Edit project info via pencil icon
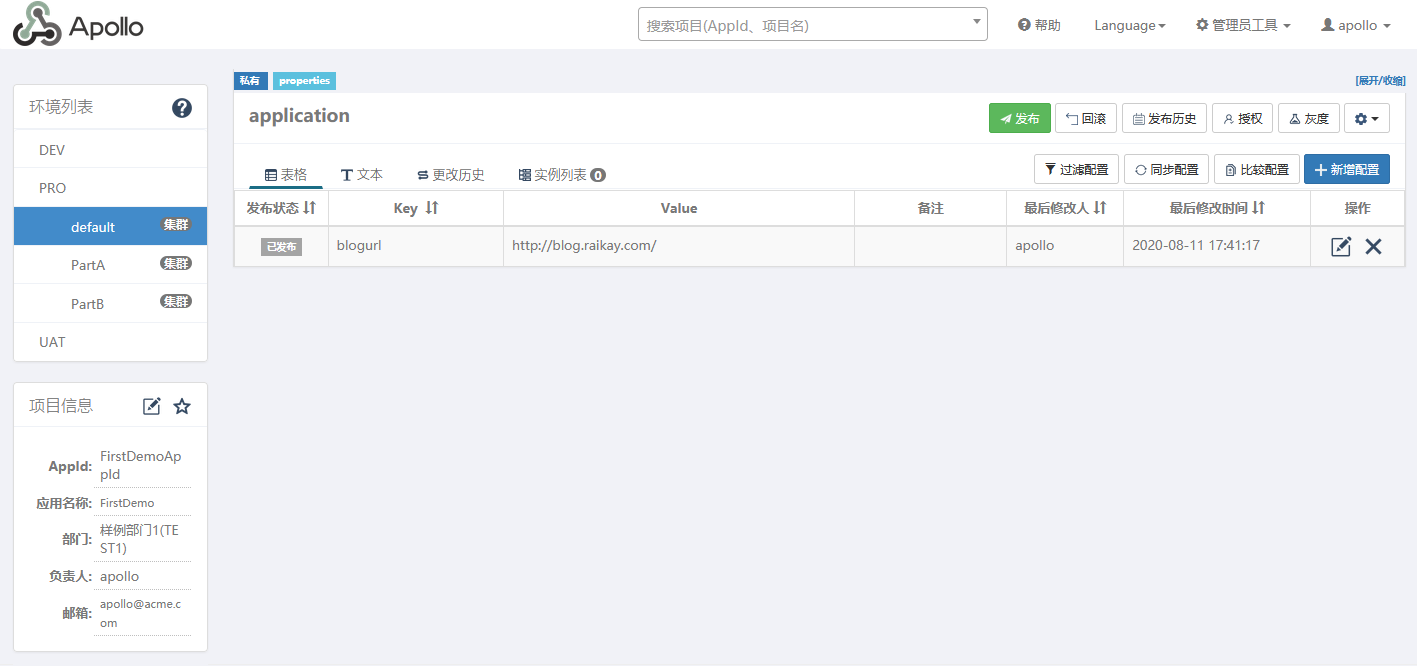 152,406
